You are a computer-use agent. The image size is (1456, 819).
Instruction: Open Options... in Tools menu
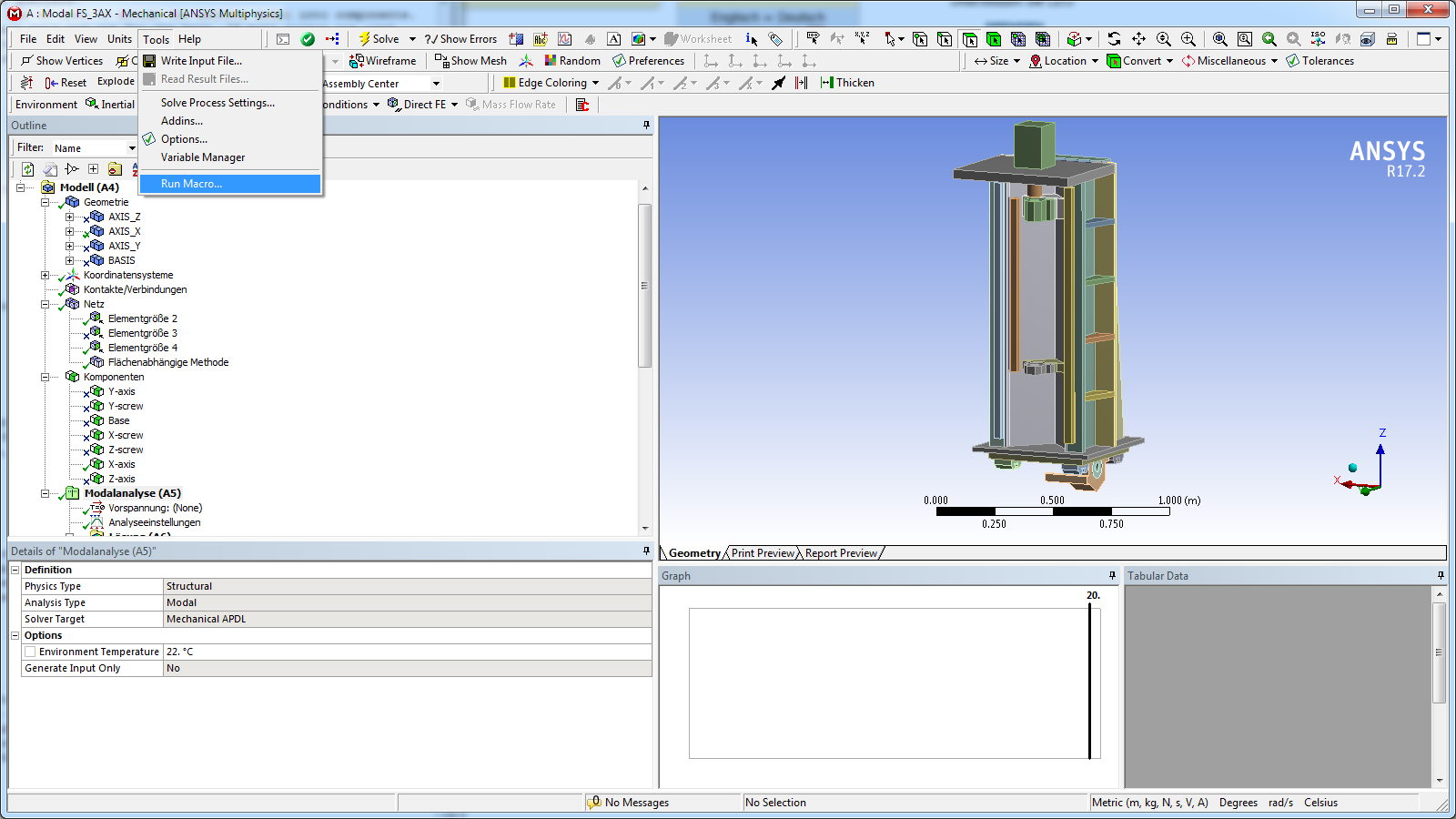point(230,139)
